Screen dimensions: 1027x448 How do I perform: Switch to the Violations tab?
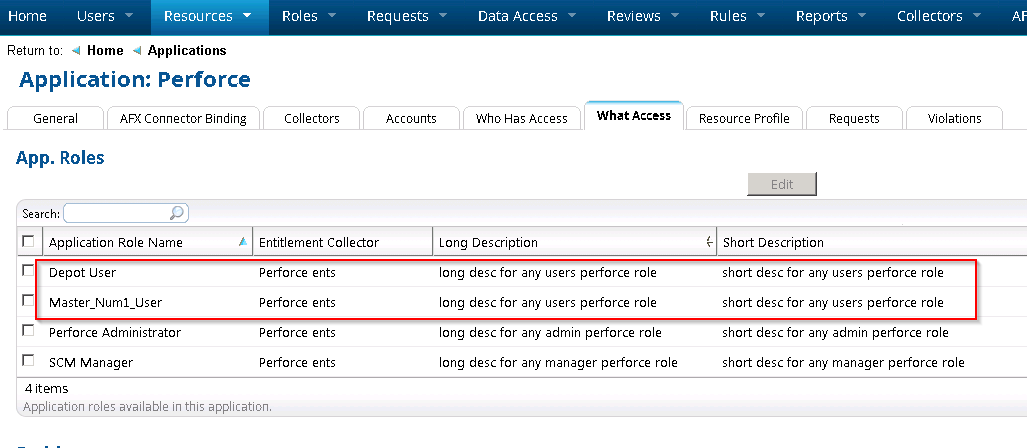(x=954, y=119)
